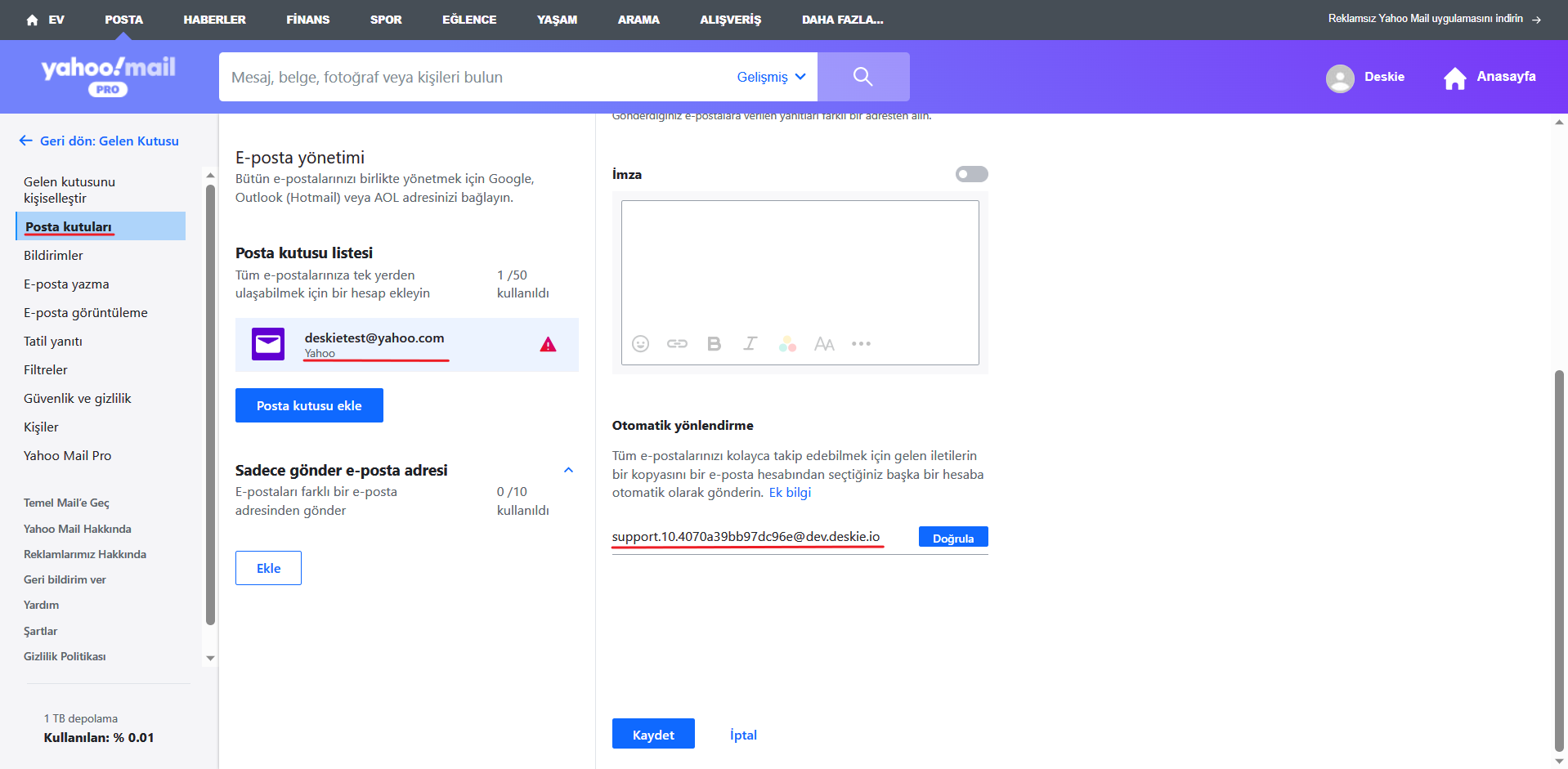Open Bildirimler settings
The width and height of the screenshot is (1568, 769).
[x=53, y=255]
